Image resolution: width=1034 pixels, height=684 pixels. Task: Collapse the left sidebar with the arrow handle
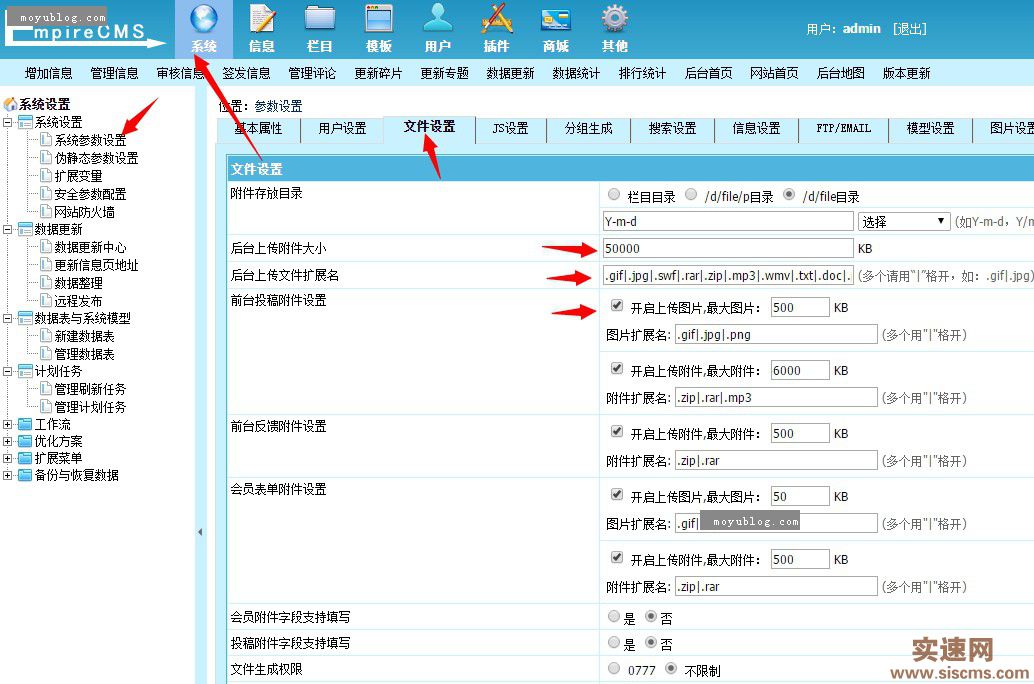click(200, 532)
